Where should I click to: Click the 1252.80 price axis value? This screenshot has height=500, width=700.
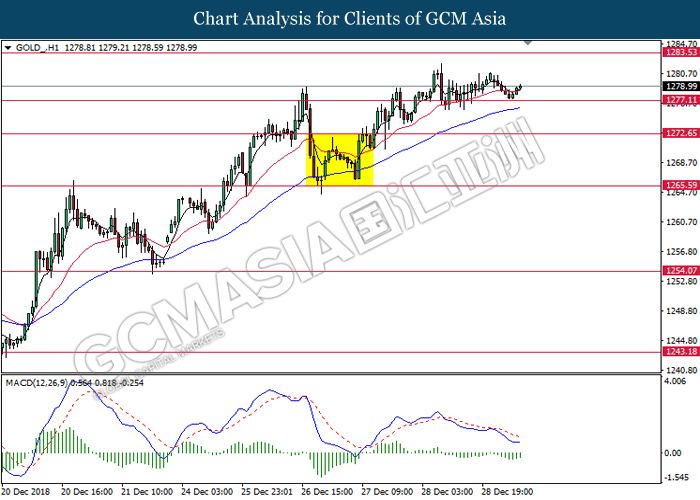point(681,281)
